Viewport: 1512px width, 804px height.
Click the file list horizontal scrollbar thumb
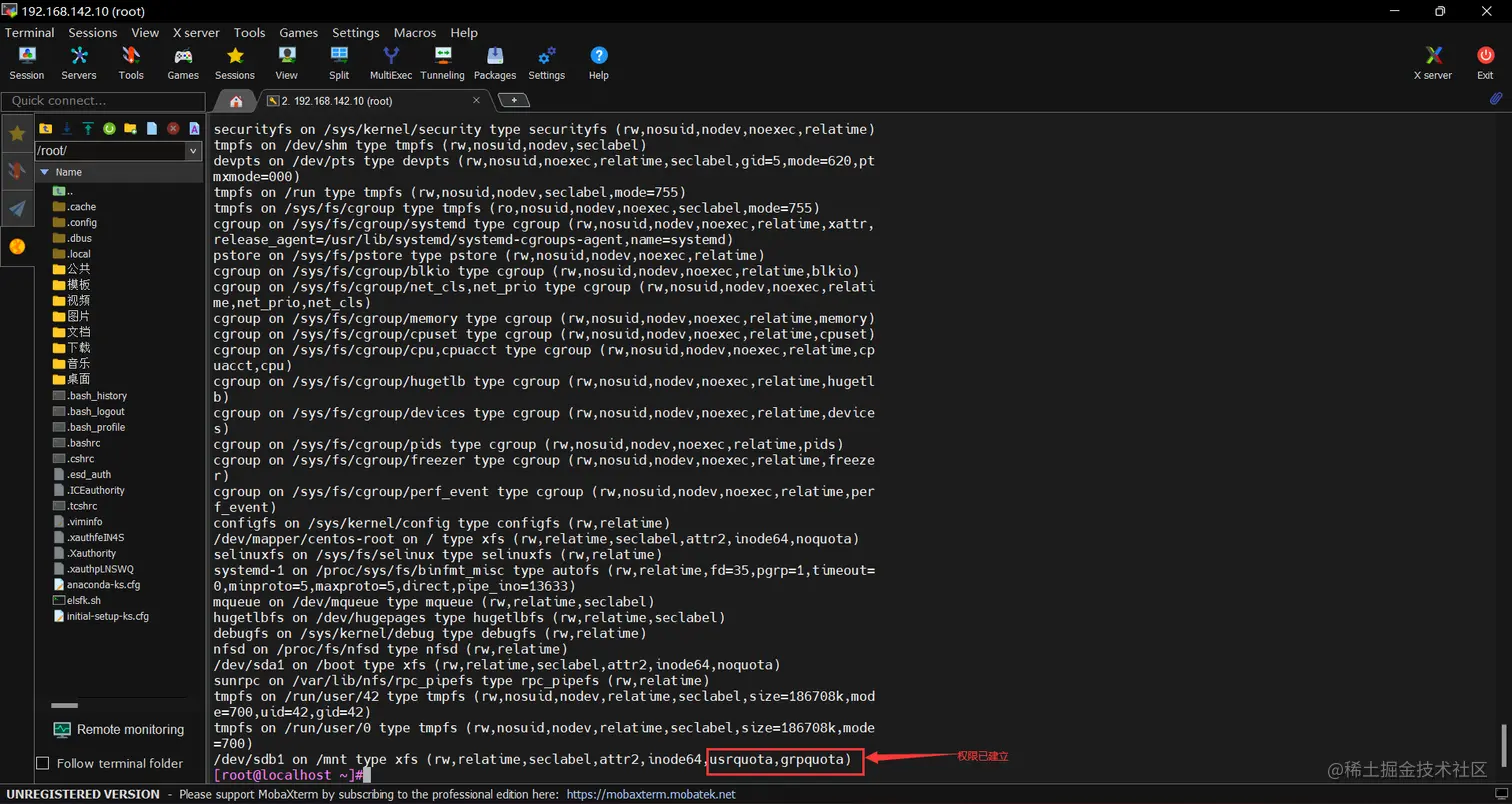click(x=64, y=705)
